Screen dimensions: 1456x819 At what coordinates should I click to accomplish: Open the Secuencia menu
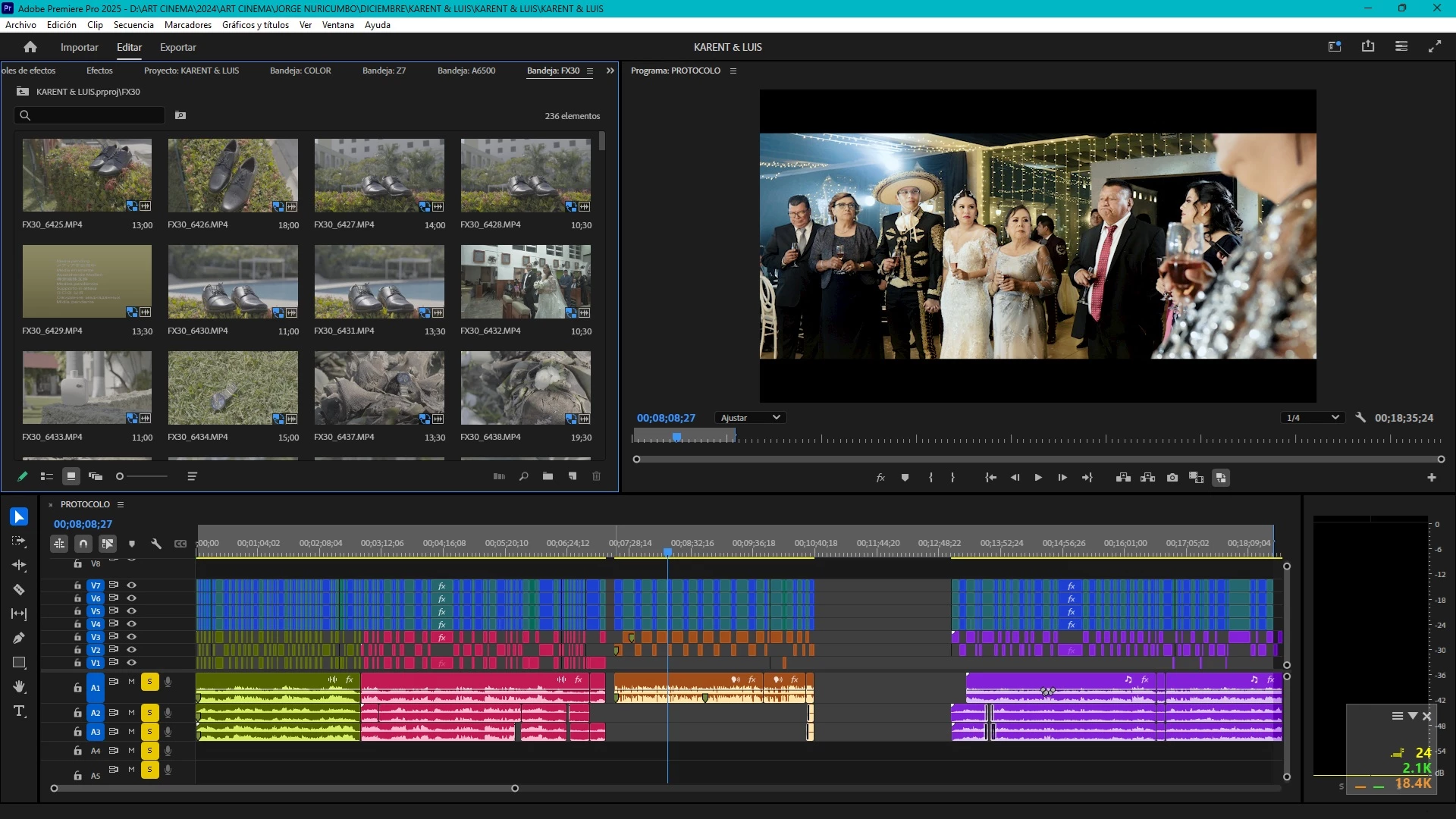click(133, 25)
